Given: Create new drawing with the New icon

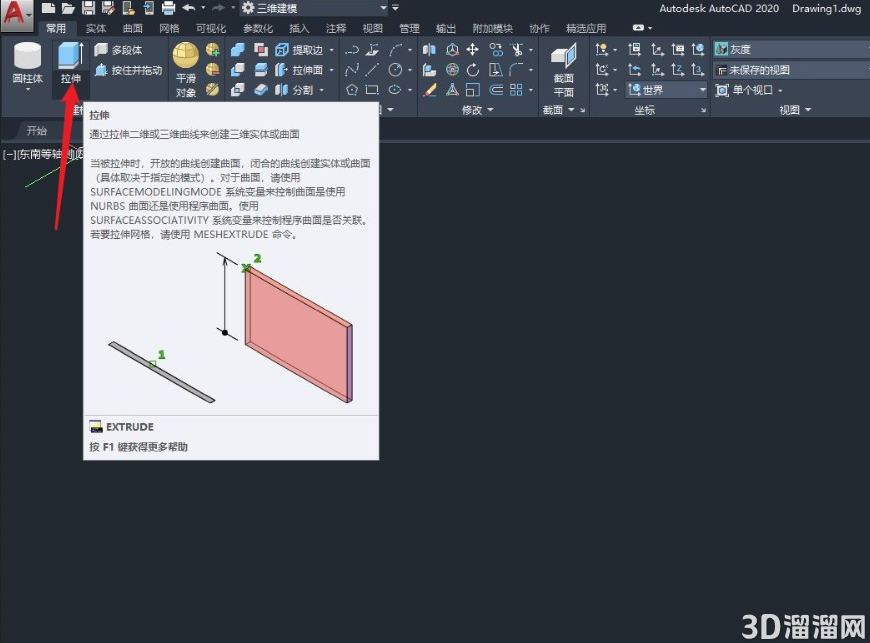Looking at the screenshot, I should coord(48,8).
